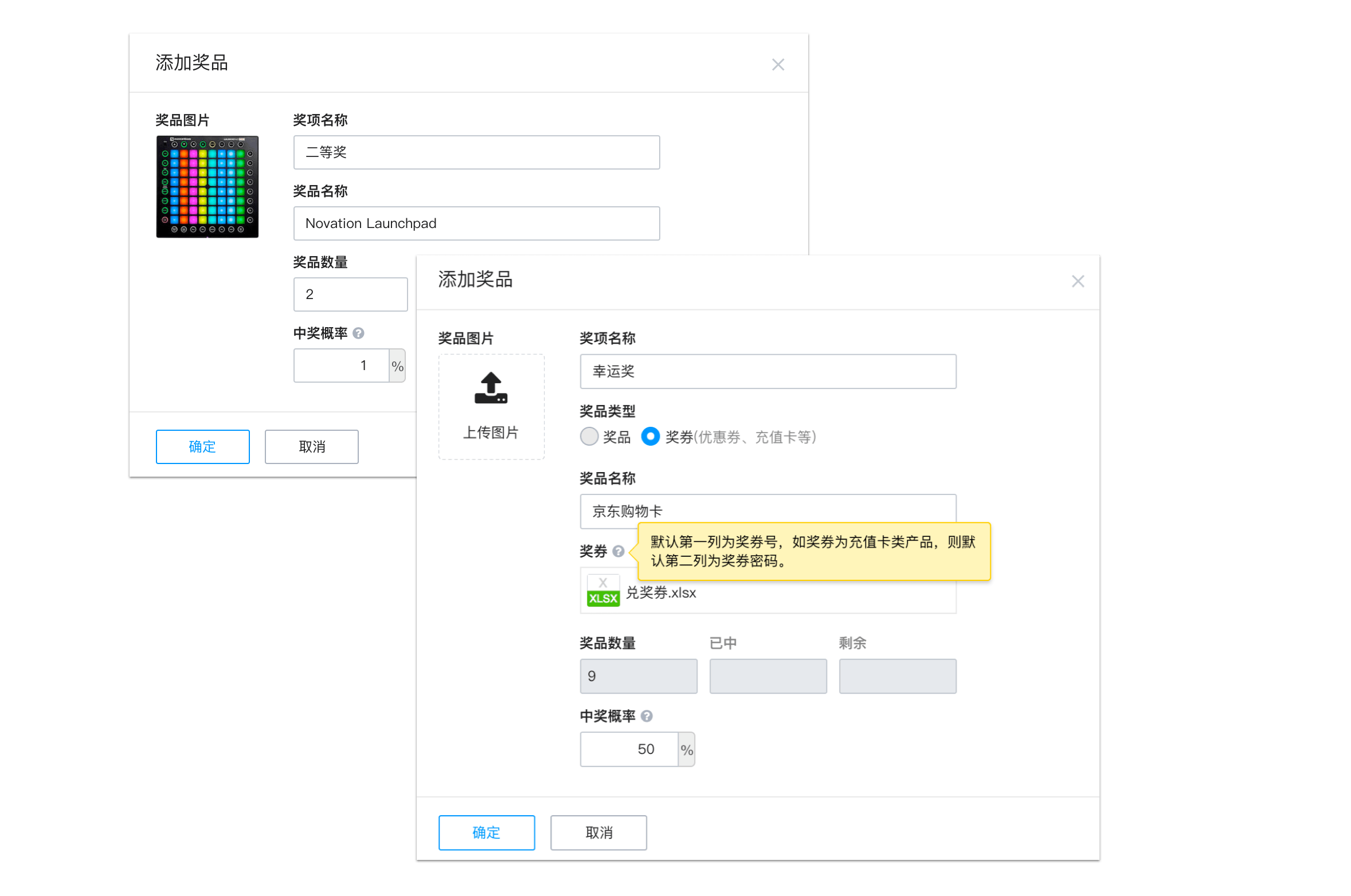Close the front 添加奖品 dialog
This screenshot has height=896, width=1351.
[1078, 281]
